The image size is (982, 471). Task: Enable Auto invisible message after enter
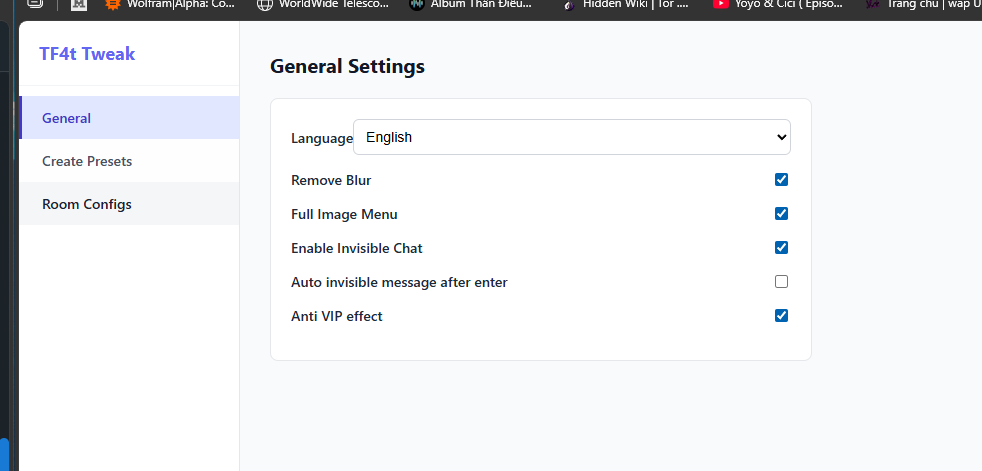781,282
